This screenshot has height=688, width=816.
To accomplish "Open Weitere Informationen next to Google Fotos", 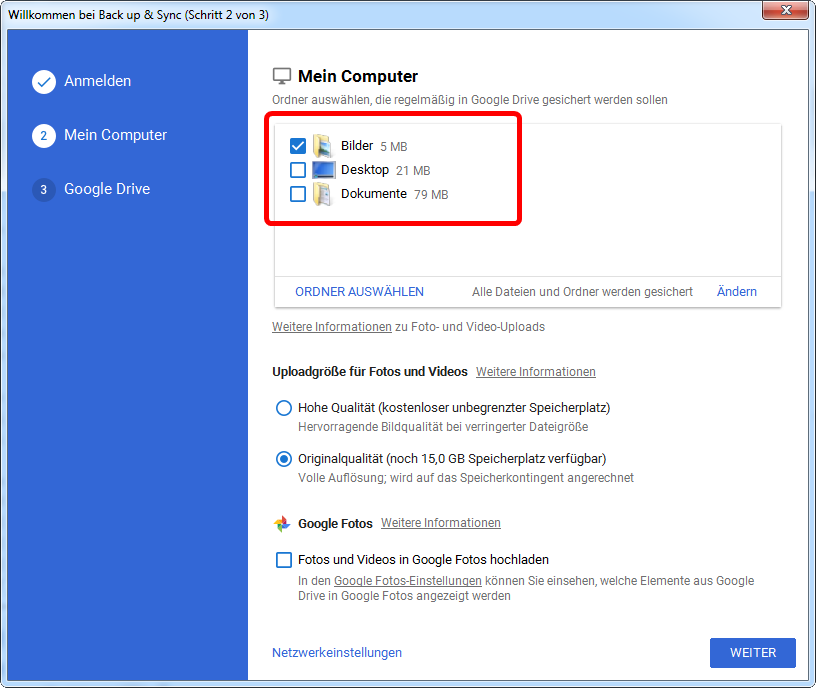I will pos(441,523).
